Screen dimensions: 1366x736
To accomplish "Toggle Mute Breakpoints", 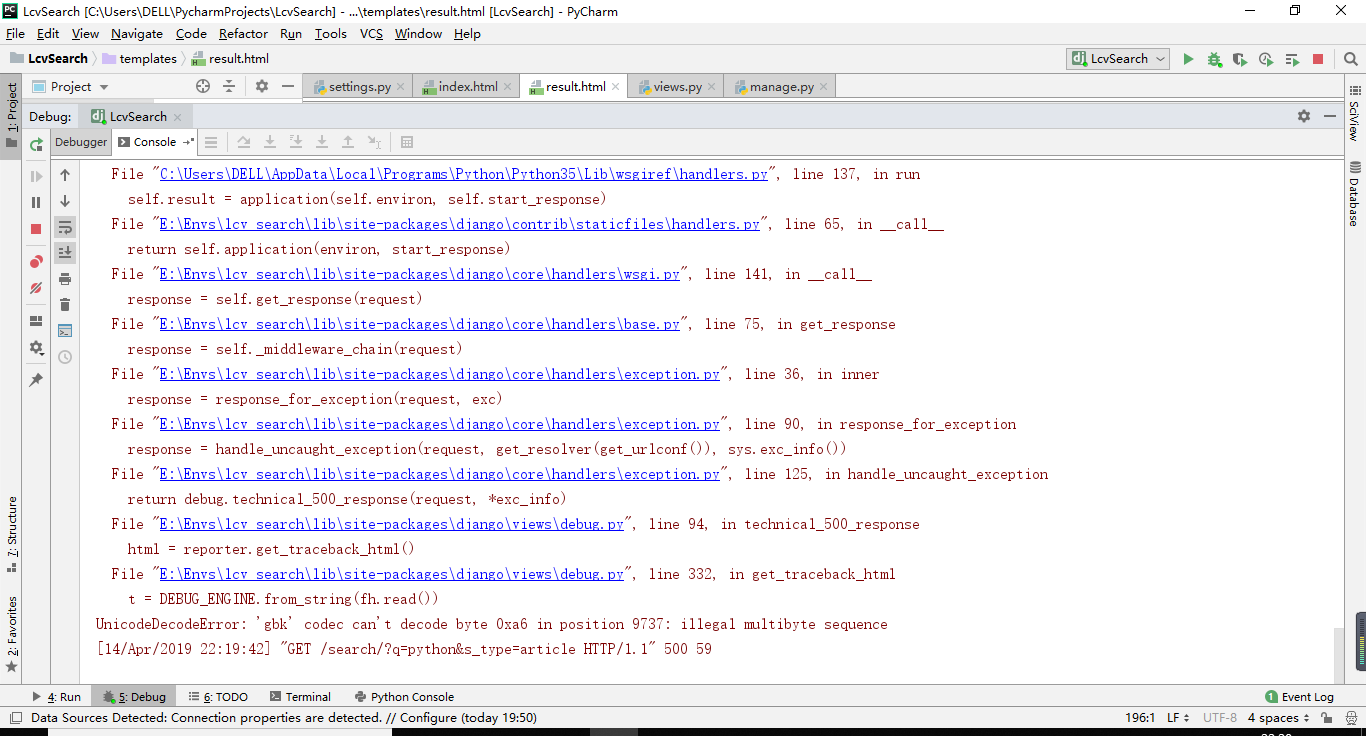I will click(x=37, y=288).
